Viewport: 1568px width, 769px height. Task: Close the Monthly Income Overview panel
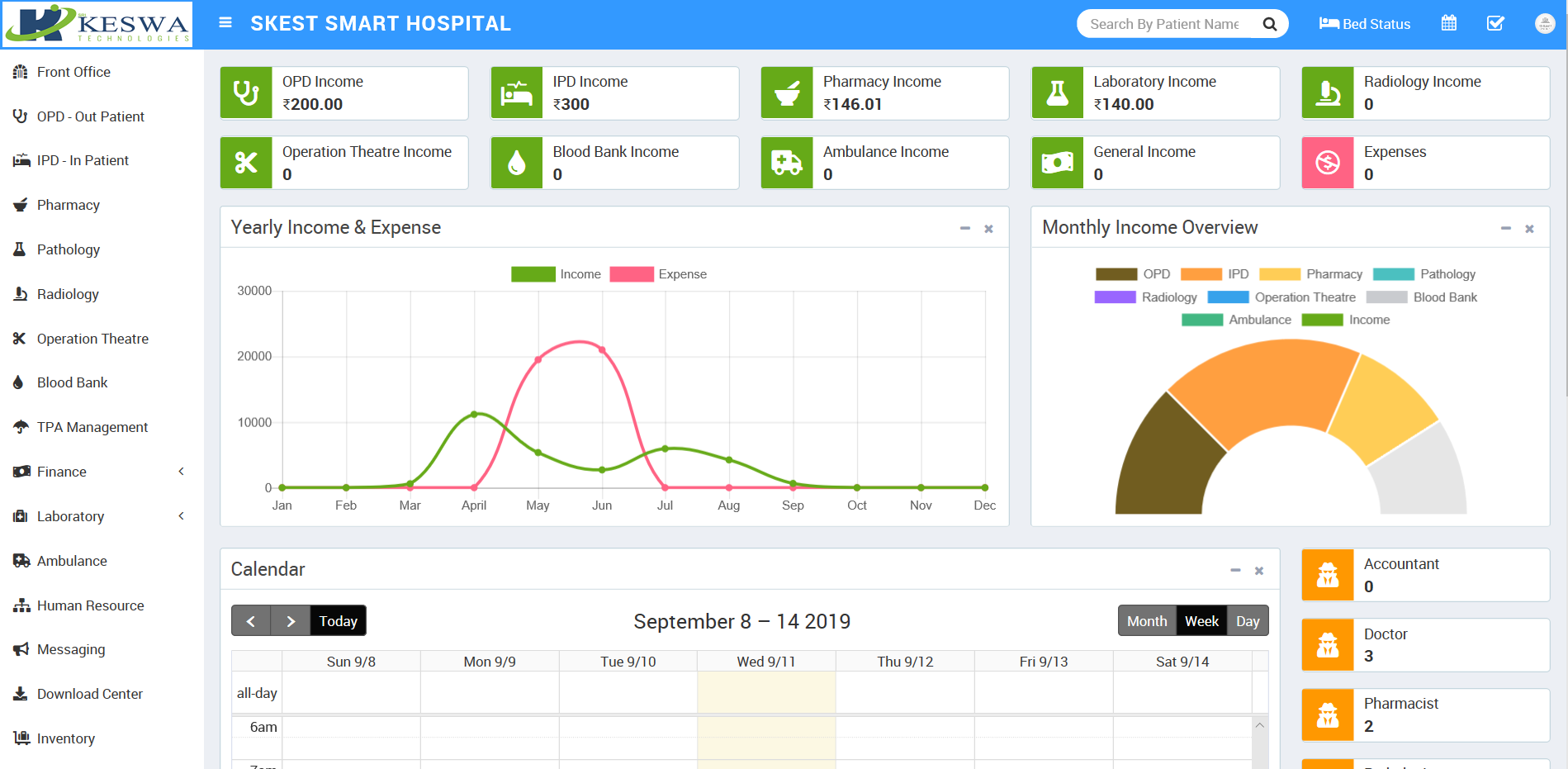(x=1529, y=229)
